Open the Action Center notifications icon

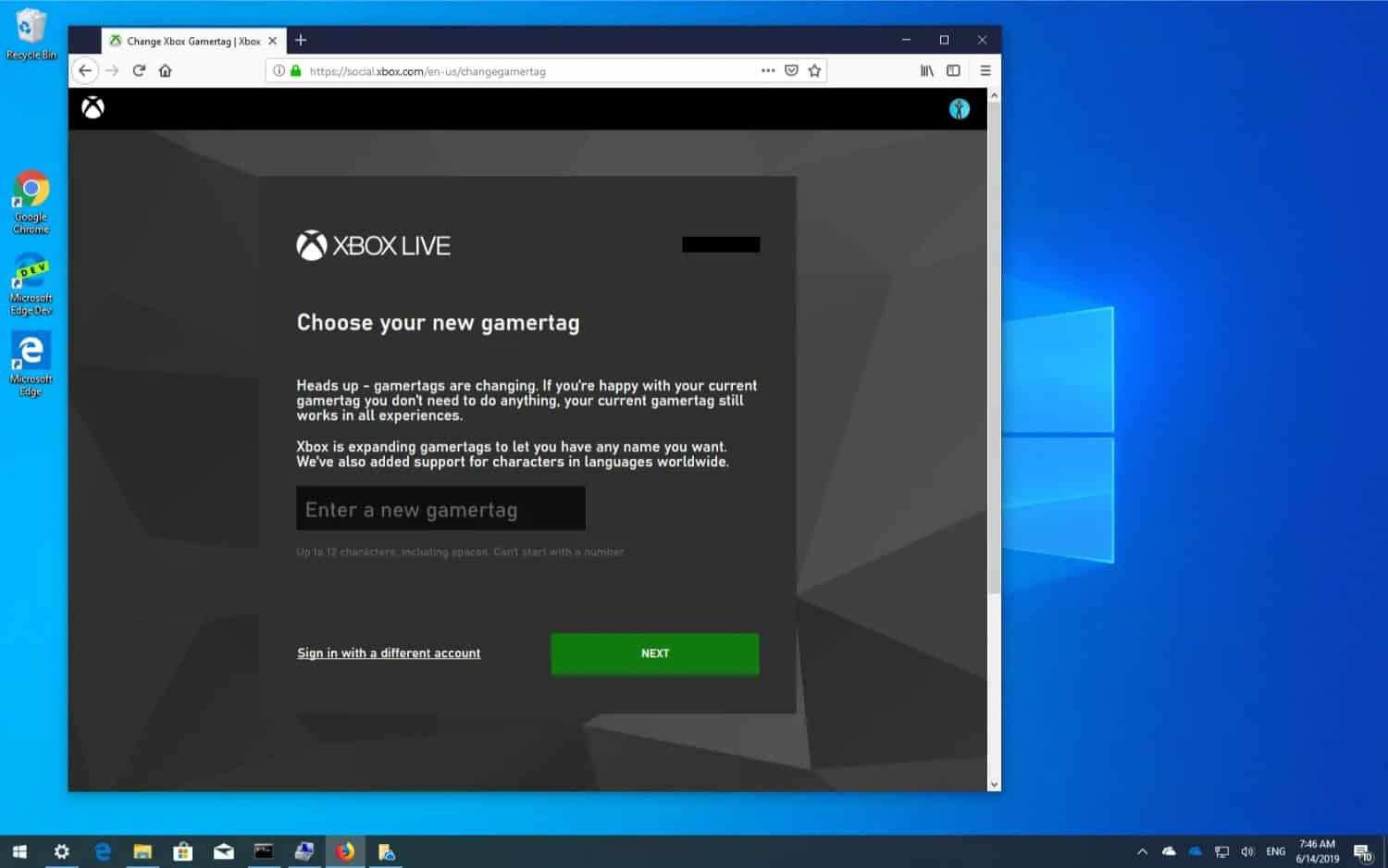(x=1363, y=851)
